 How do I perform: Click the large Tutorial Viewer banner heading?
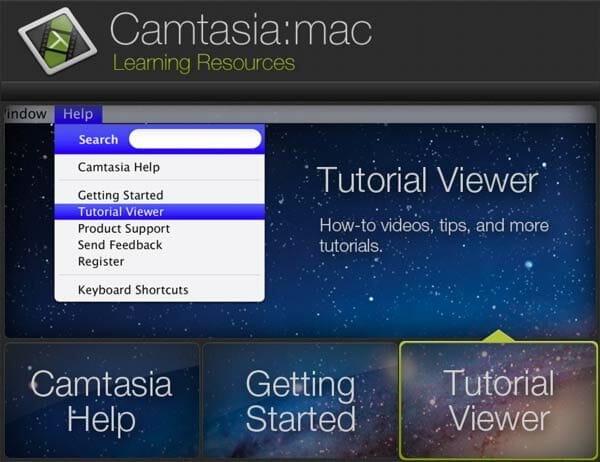click(x=427, y=181)
